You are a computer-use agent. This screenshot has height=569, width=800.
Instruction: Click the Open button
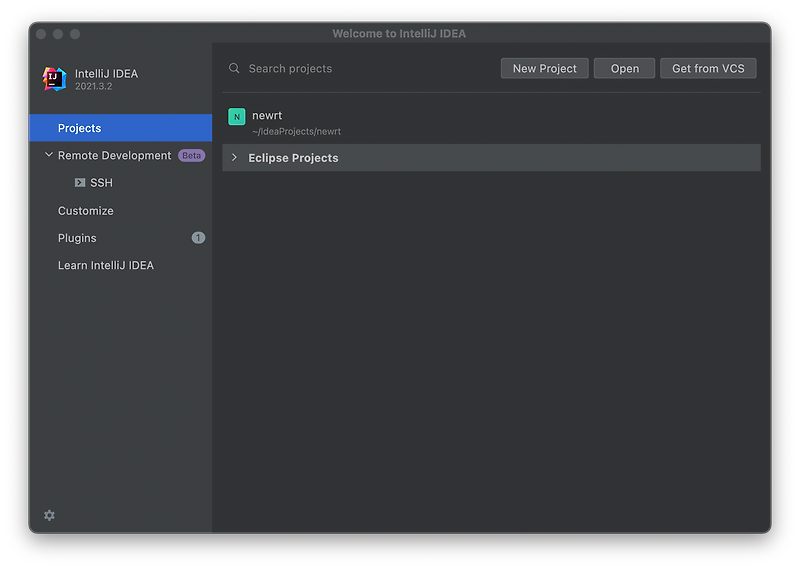(624, 68)
